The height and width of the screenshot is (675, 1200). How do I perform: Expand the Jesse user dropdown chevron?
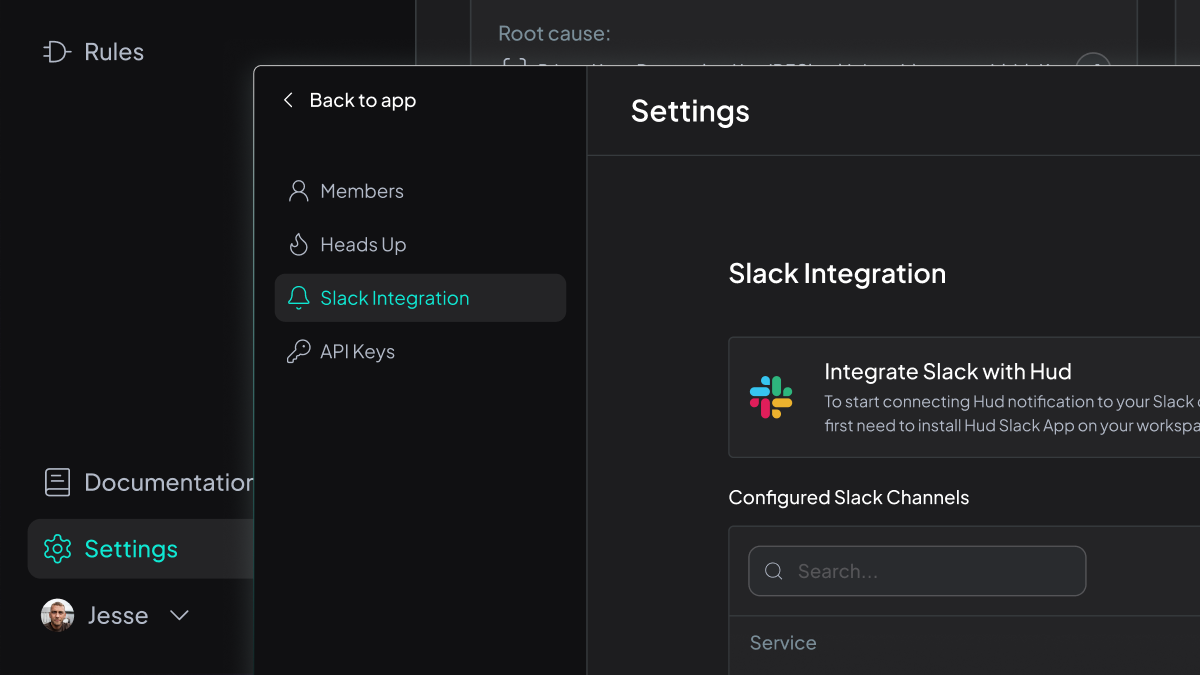click(x=179, y=616)
